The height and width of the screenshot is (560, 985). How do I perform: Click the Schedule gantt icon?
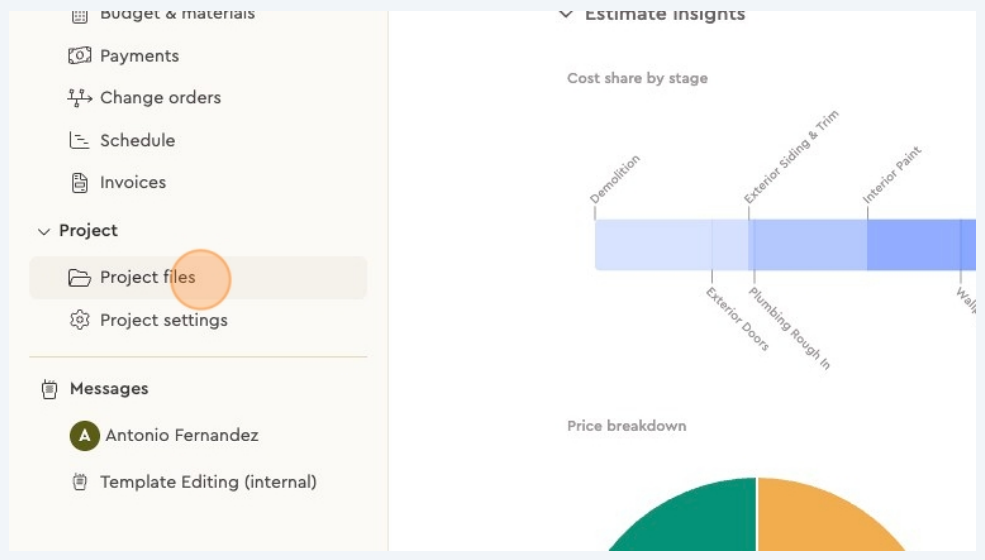[80, 141]
